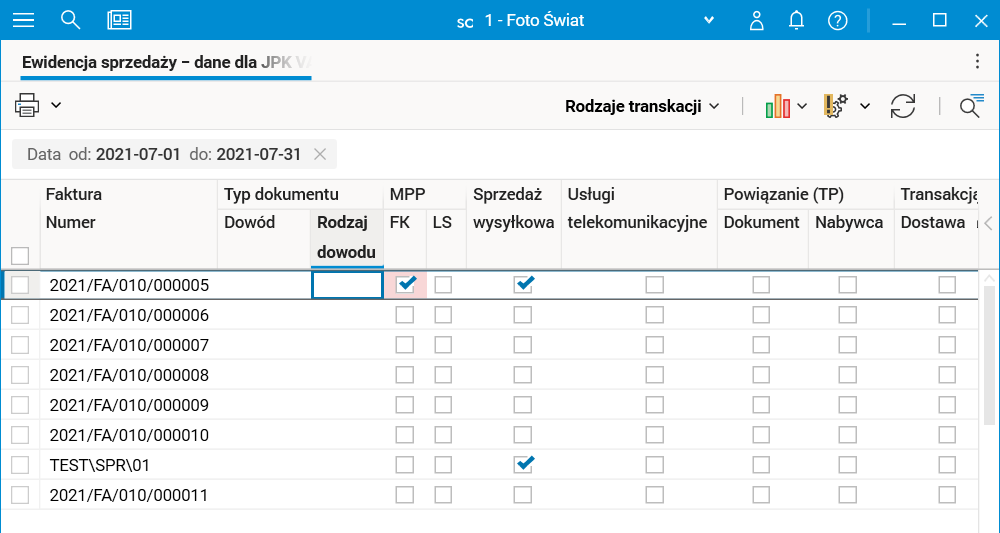Click the printer icon
The image size is (1000, 533).
point(27,105)
